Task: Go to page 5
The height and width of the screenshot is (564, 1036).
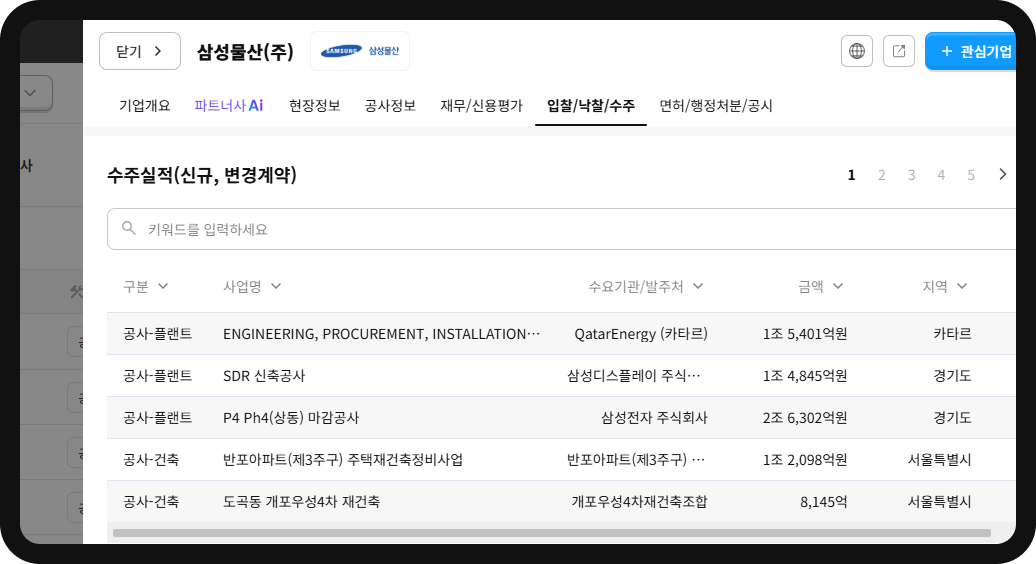Action: [971, 175]
